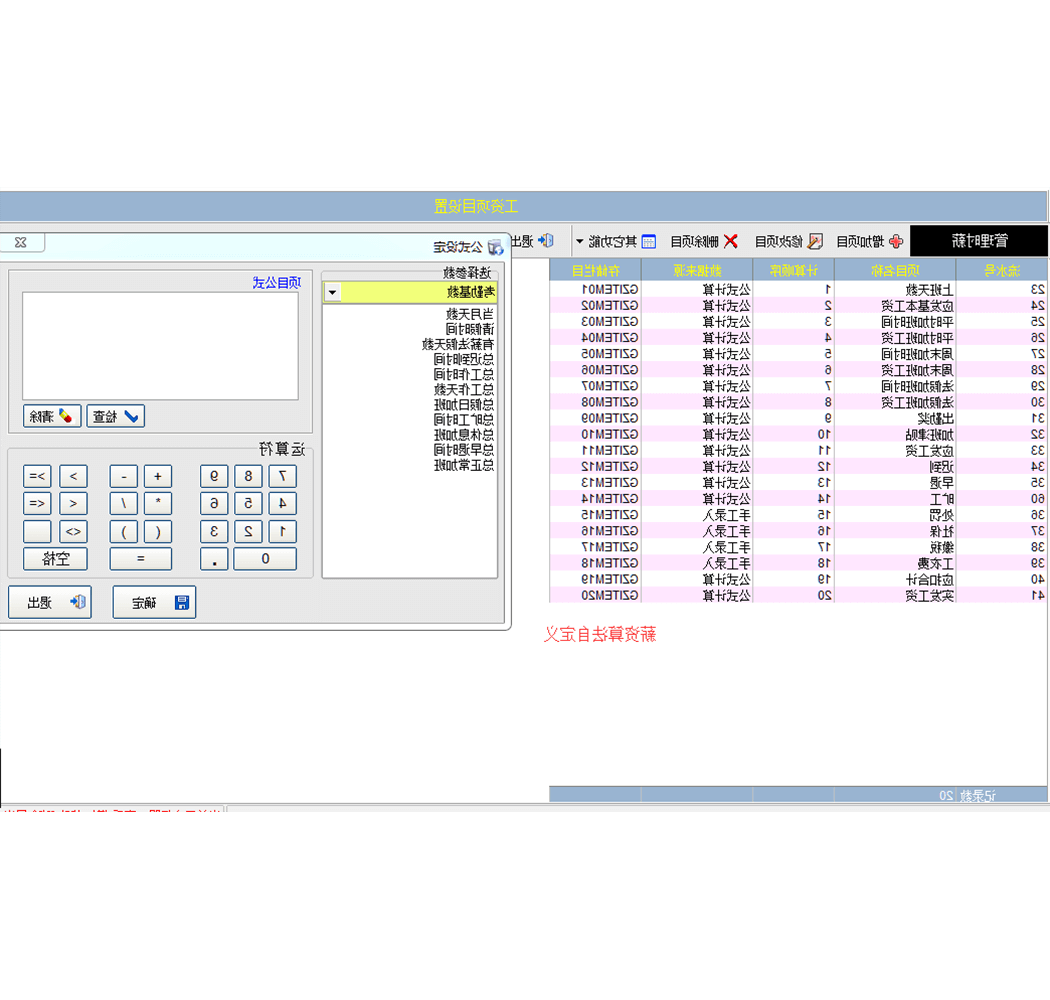Click the 项目名称 column header
The image size is (1050, 1000).
coord(894,270)
